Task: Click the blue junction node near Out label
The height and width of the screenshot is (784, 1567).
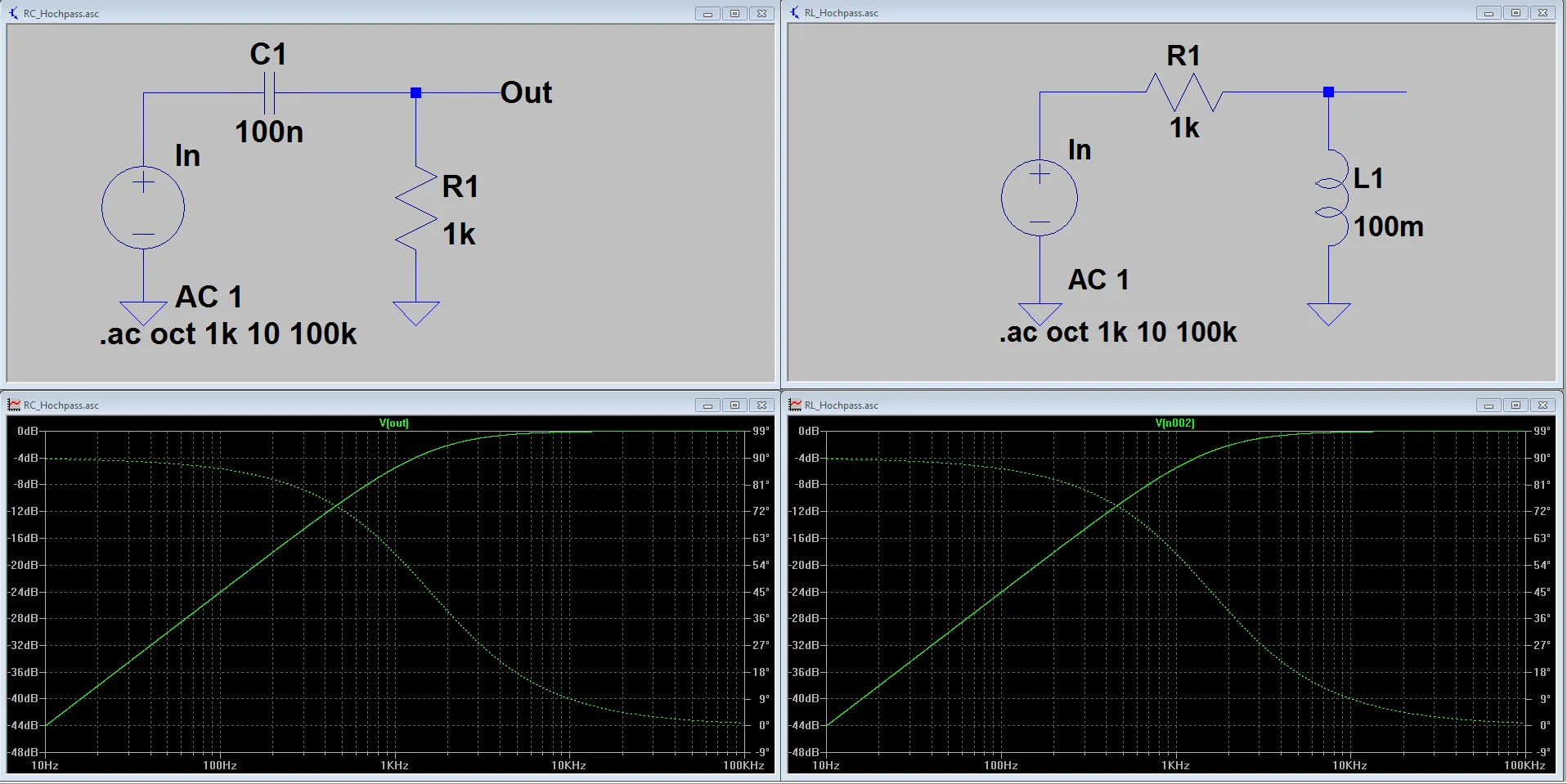Action: pyautogui.click(x=415, y=93)
